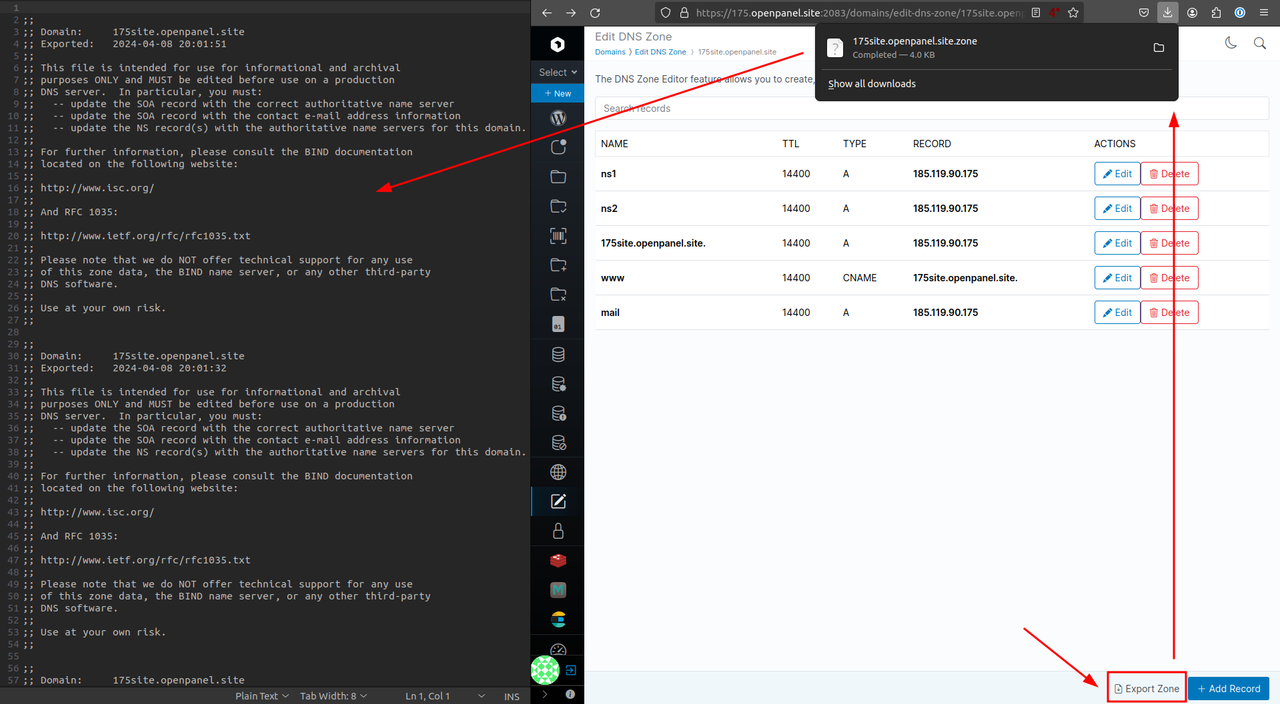Open the globe Domains icon in sidebar

(558, 472)
